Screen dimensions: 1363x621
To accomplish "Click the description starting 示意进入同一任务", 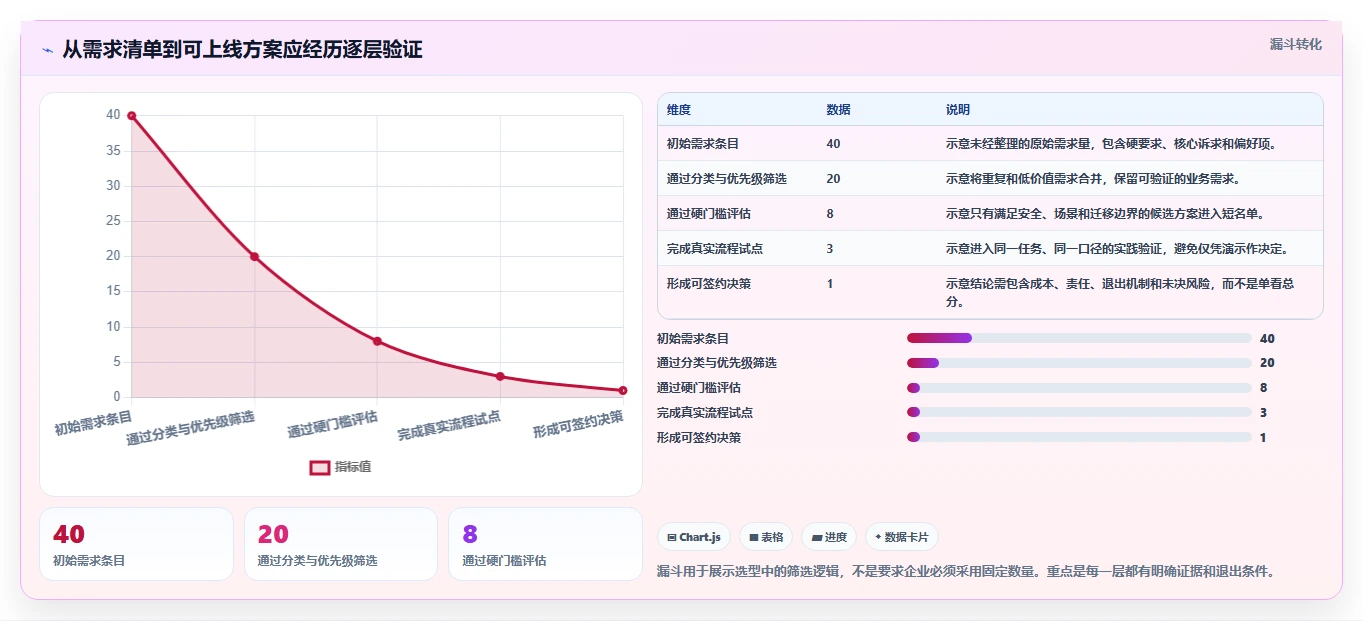I will tap(1119, 249).
